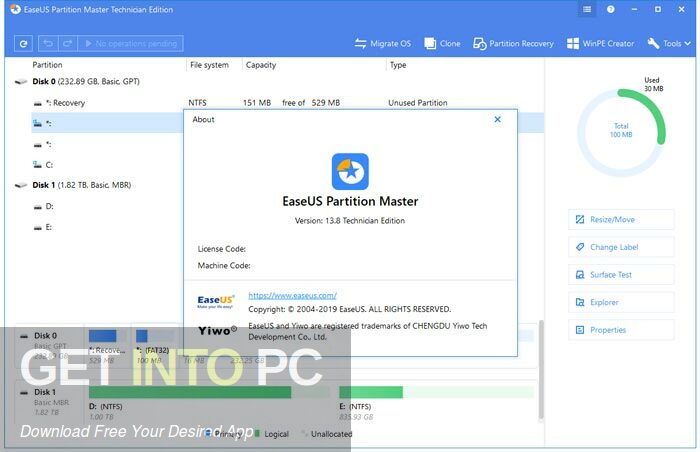The image size is (700, 452).
Task: Open the Clone tool
Action: point(442,43)
